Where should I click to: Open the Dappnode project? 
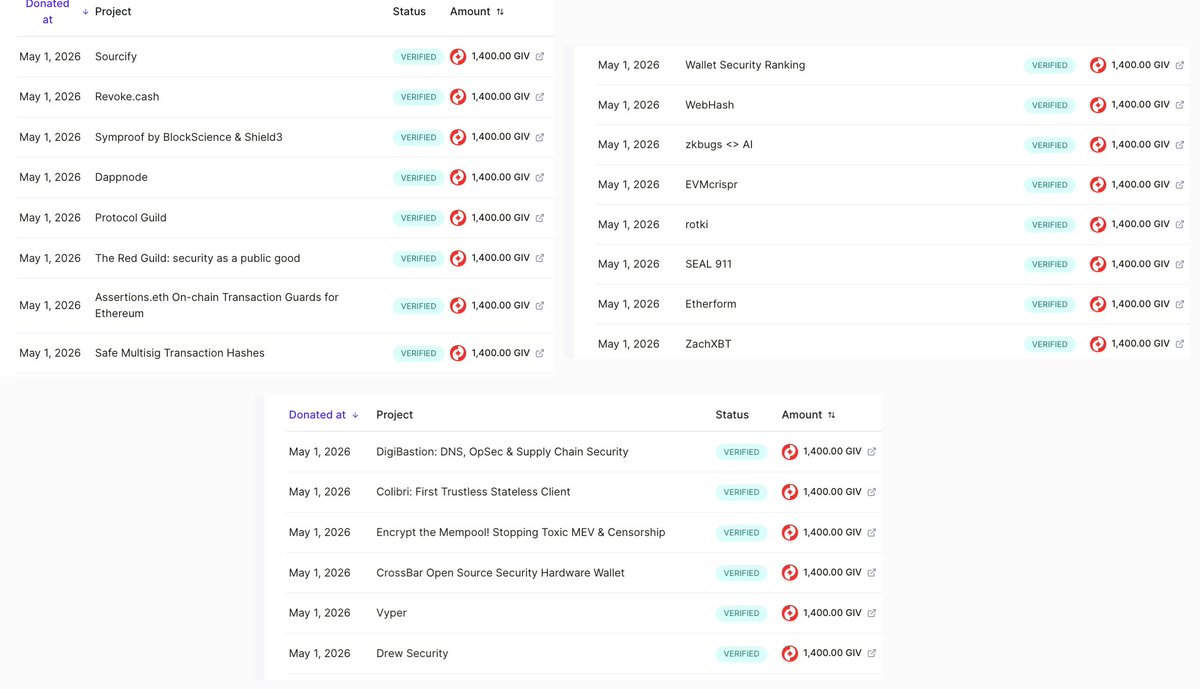pos(122,177)
